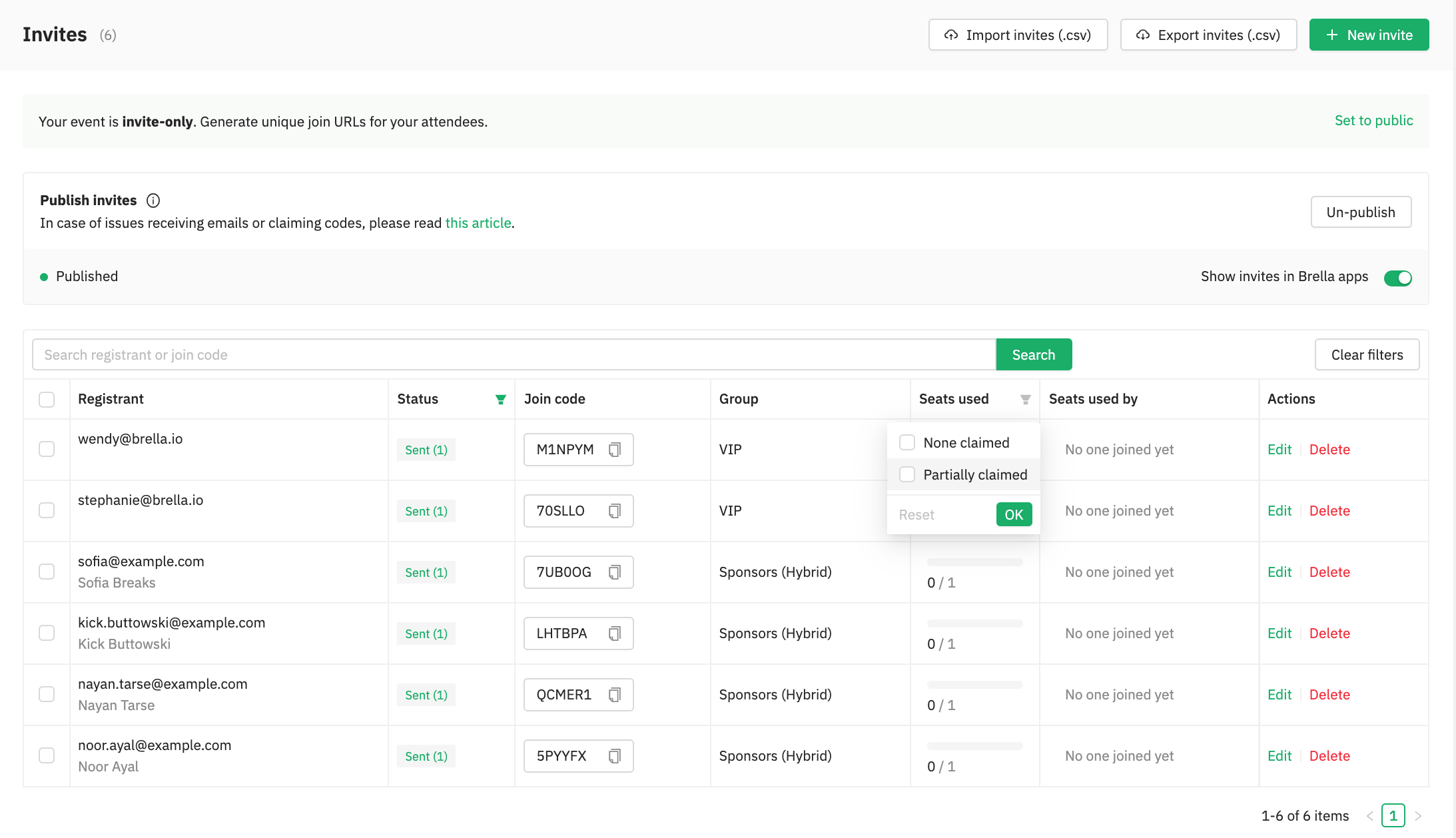Delete the stephanie@brella.io invite
Viewport: 1456px width, 838px height.
click(1329, 511)
